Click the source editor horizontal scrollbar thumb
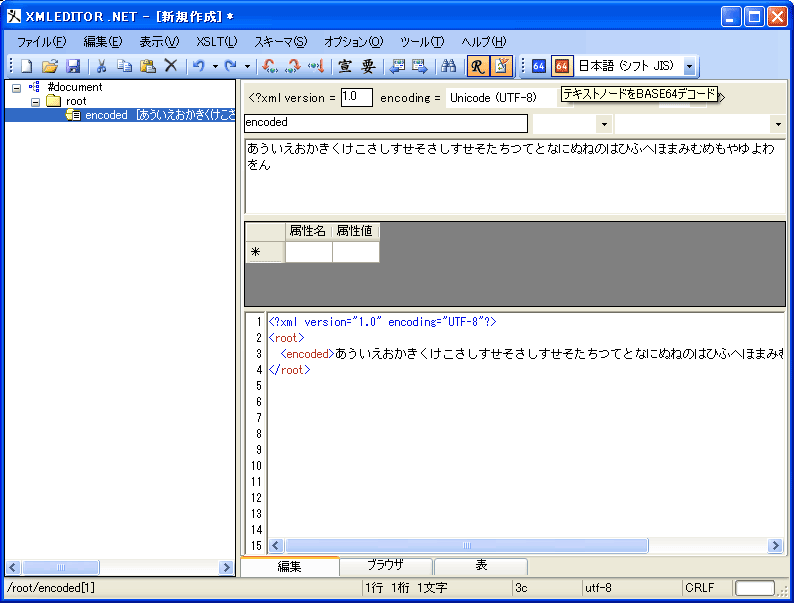This screenshot has width=794, height=603. (x=467, y=545)
